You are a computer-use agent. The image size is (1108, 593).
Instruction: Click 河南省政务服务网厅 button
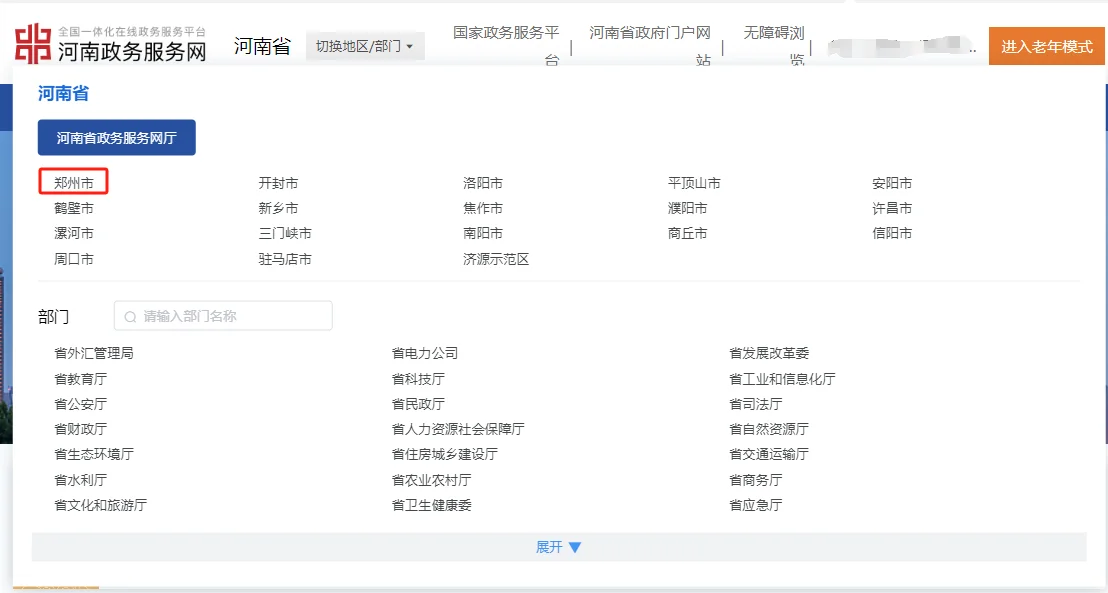coord(117,137)
